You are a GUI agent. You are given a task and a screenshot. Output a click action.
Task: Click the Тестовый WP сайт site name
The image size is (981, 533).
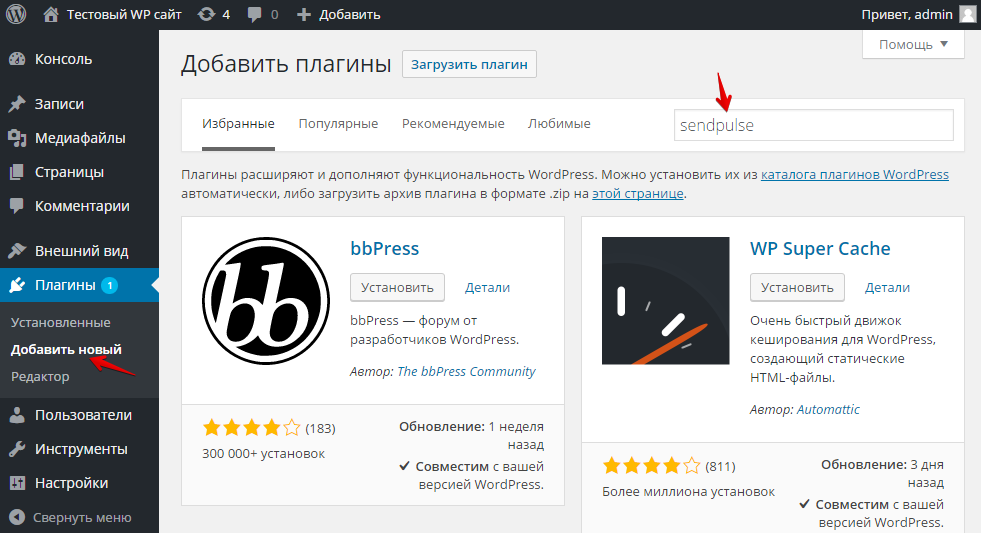coord(124,14)
